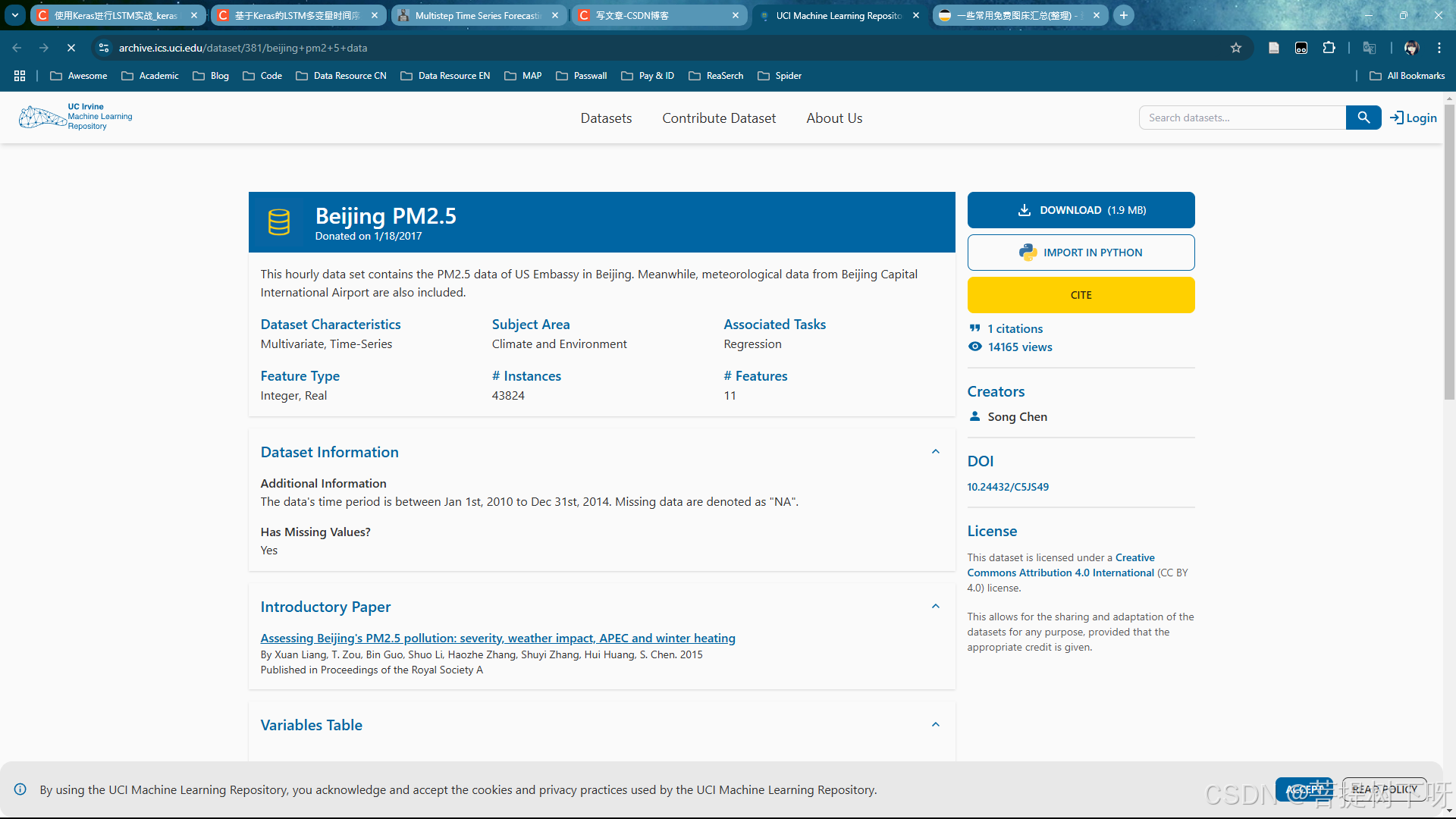Open Chrome three-dot menu
Image resolution: width=1456 pixels, height=819 pixels.
click(x=1439, y=48)
